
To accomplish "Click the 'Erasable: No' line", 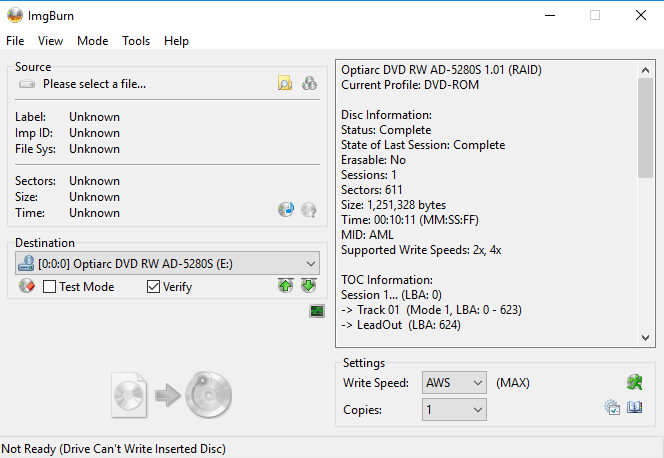I will click(x=374, y=160).
